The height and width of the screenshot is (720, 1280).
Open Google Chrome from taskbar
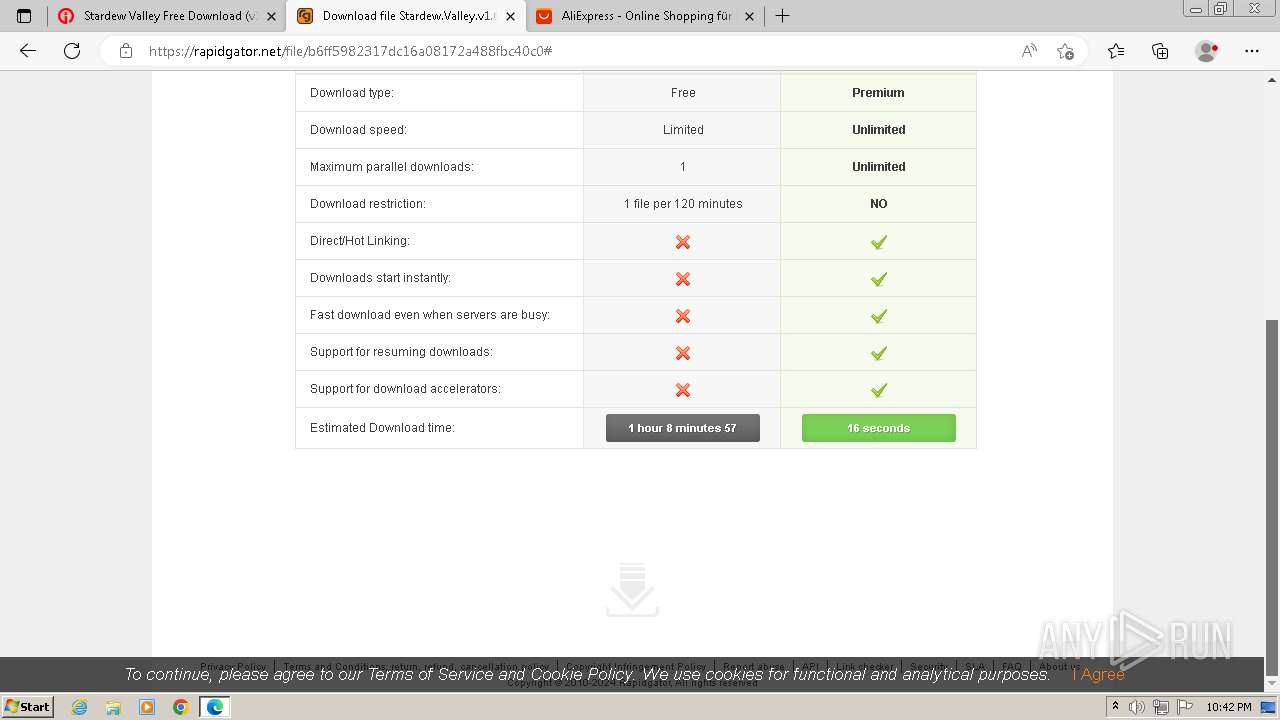tap(180, 707)
